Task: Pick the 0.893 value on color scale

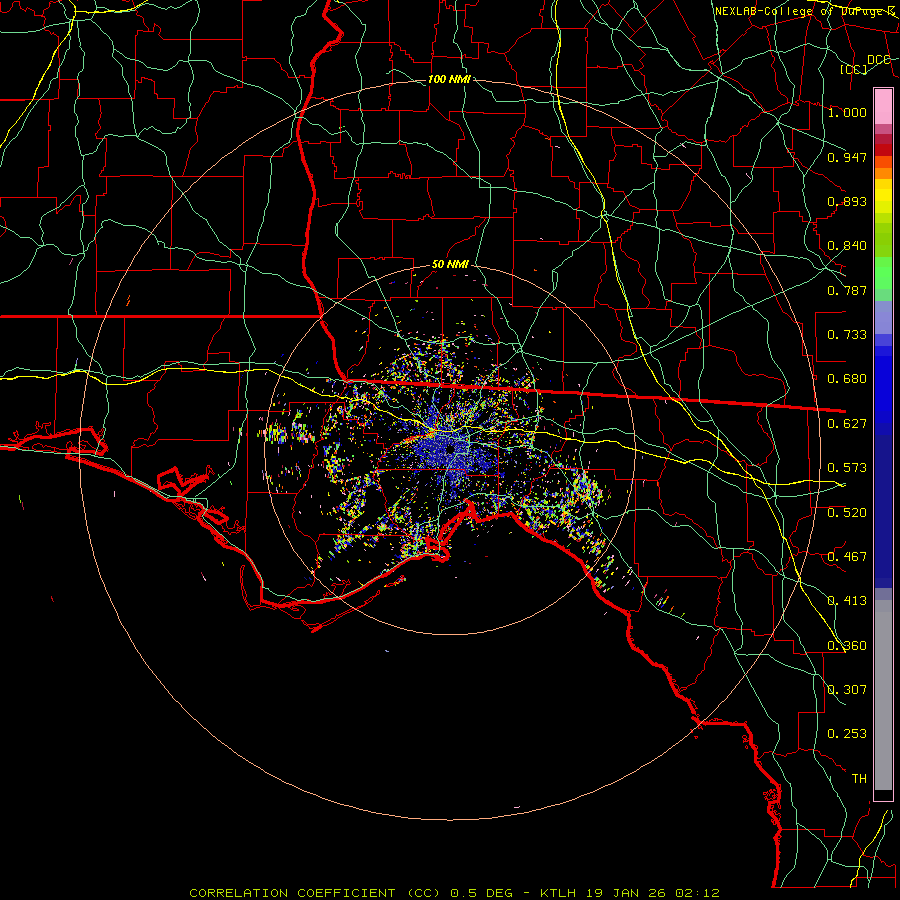Action: pos(847,201)
